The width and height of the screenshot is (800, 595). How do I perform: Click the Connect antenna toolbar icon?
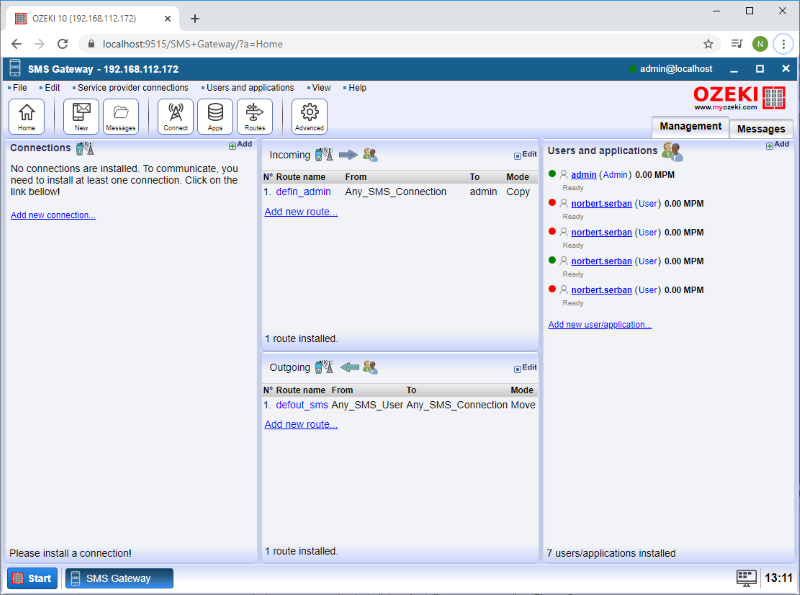pos(176,116)
